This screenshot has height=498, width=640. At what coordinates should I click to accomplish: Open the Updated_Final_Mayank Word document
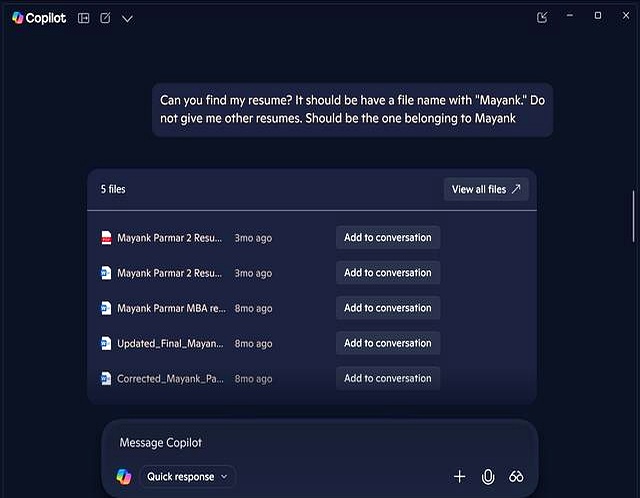click(x=169, y=343)
